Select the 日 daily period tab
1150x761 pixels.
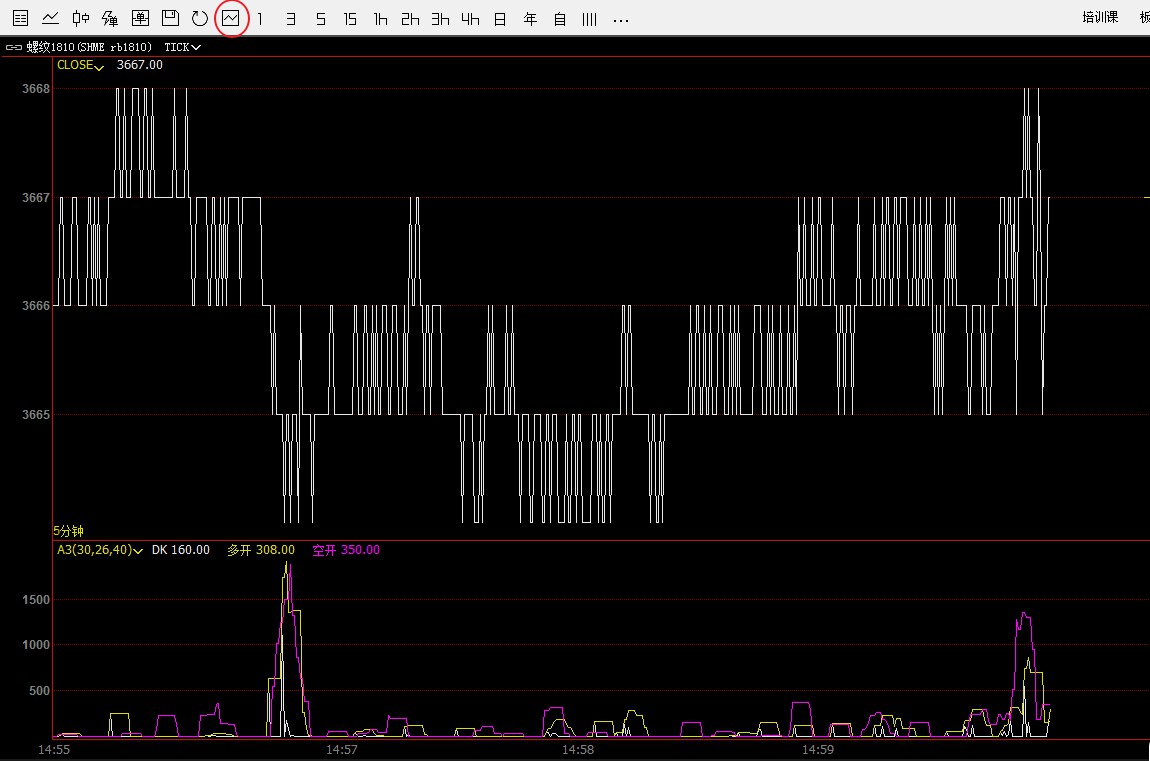point(500,19)
